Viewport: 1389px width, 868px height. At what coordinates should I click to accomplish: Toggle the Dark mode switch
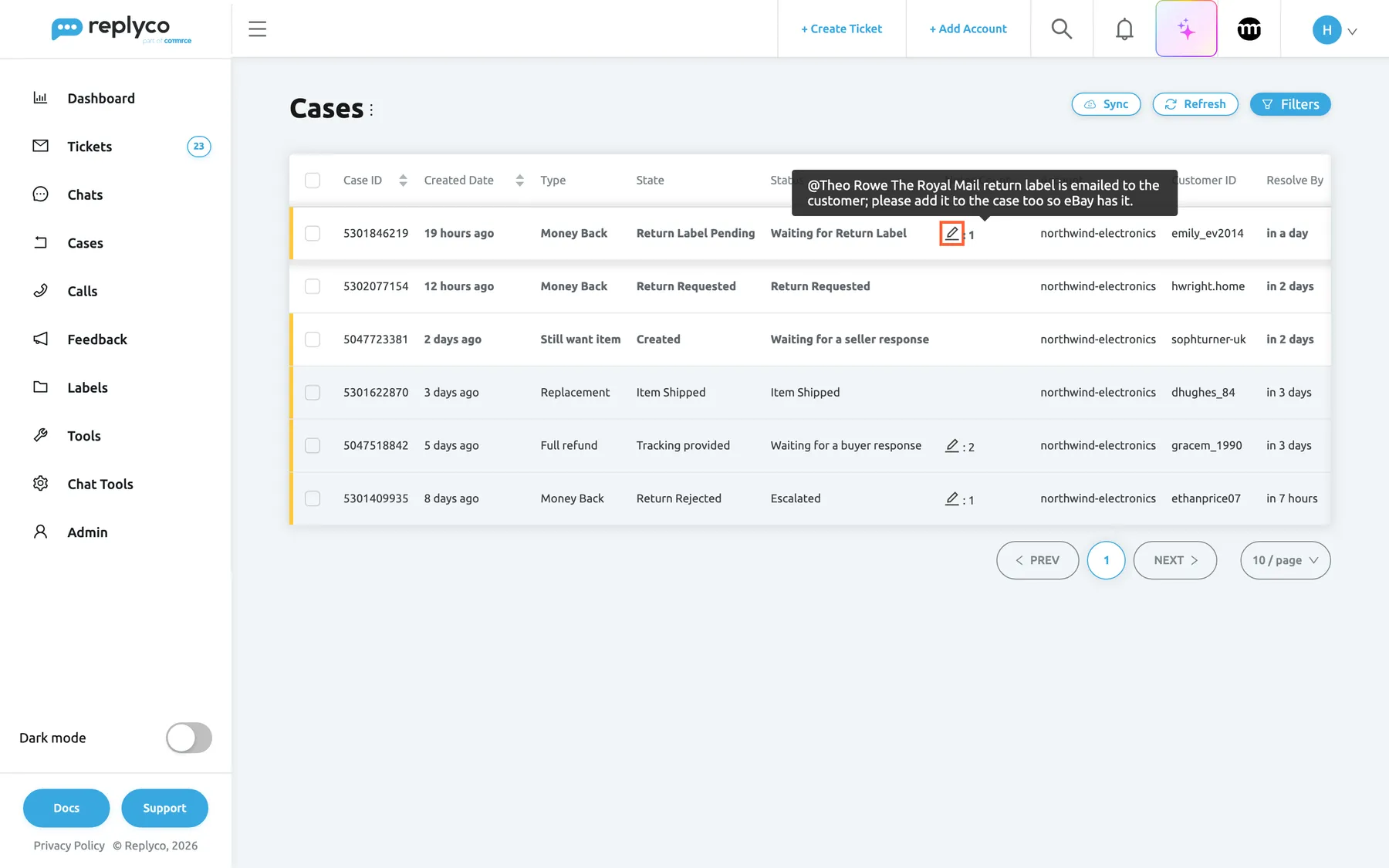point(189,738)
